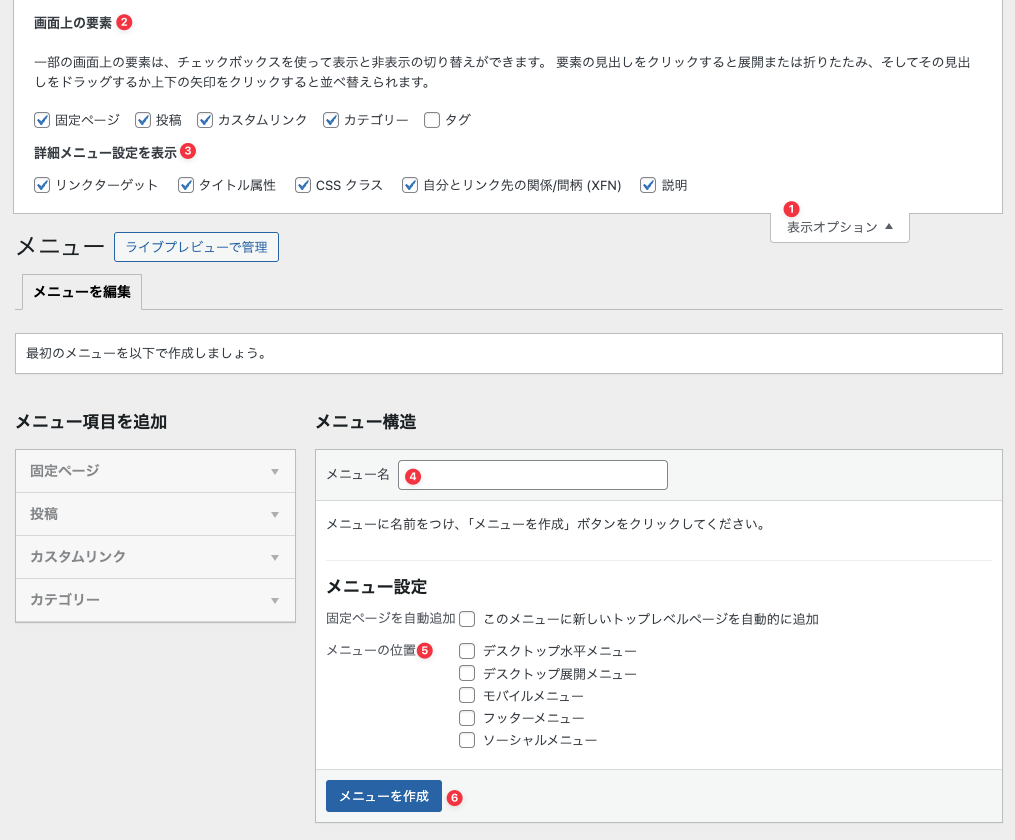The width and height of the screenshot is (1015, 840).
Task: Check the デスクトップ水平メニュー location
Action: click(x=467, y=651)
